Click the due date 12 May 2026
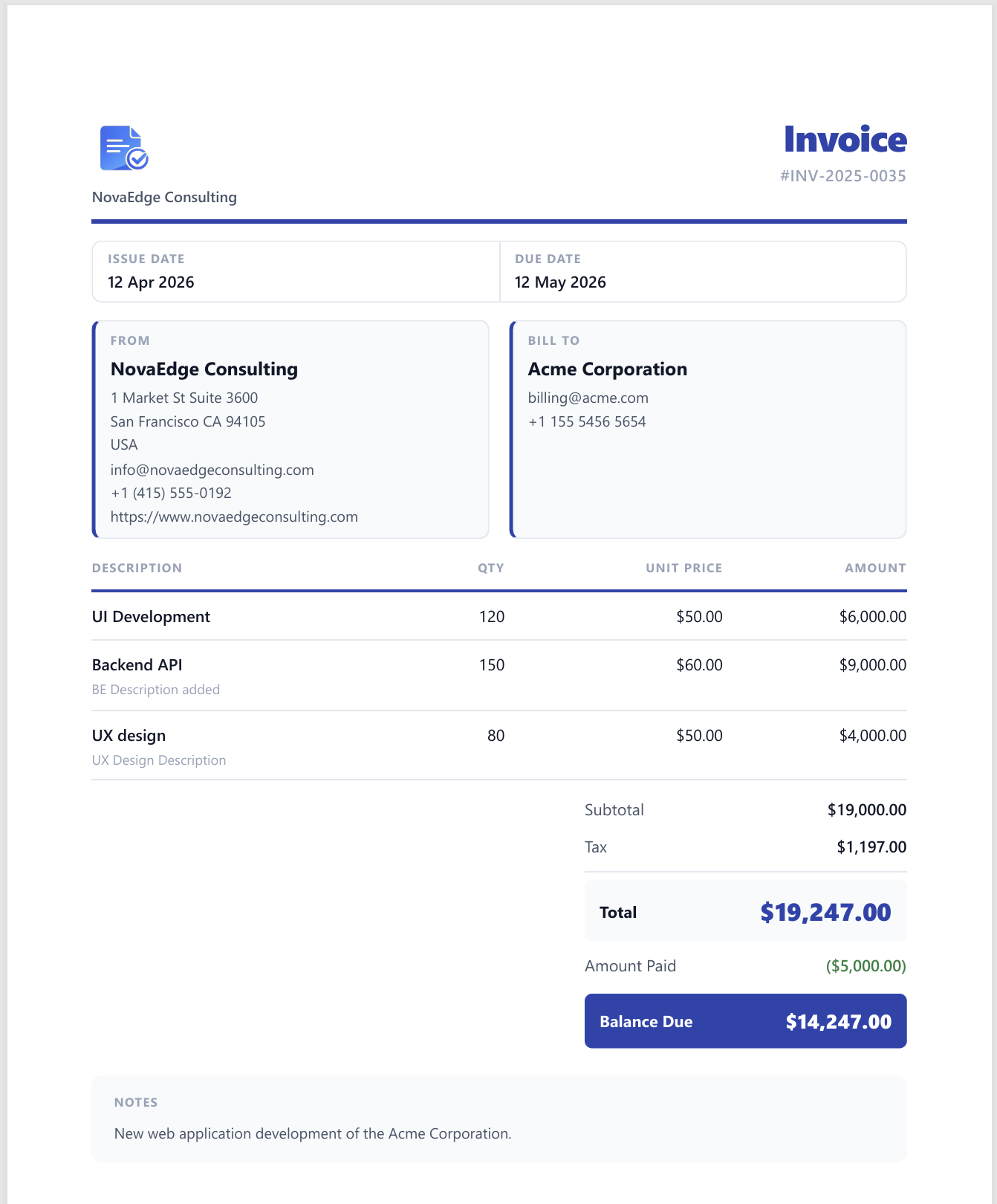This screenshot has height=1204, width=997. tap(560, 282)
